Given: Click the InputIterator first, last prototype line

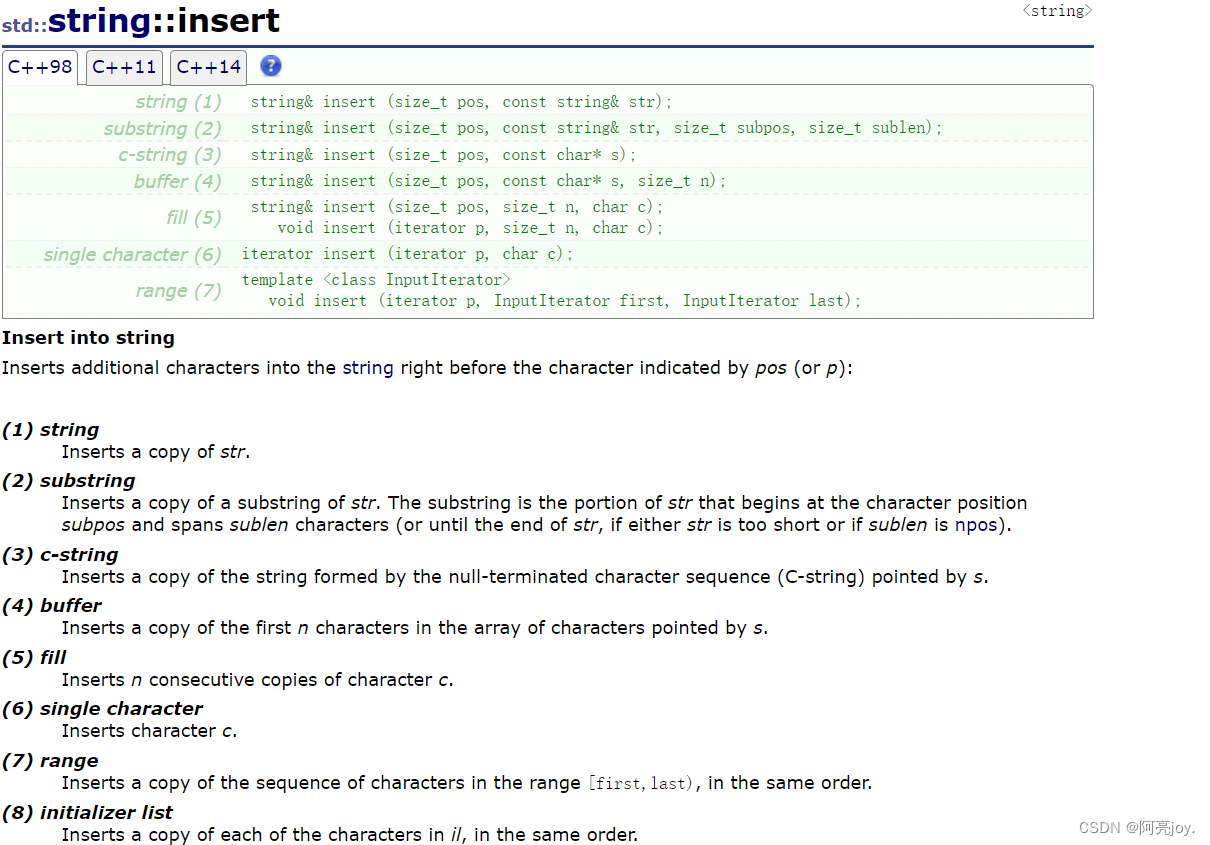Looking at the screenshot, I should click(x=565, y=301).
